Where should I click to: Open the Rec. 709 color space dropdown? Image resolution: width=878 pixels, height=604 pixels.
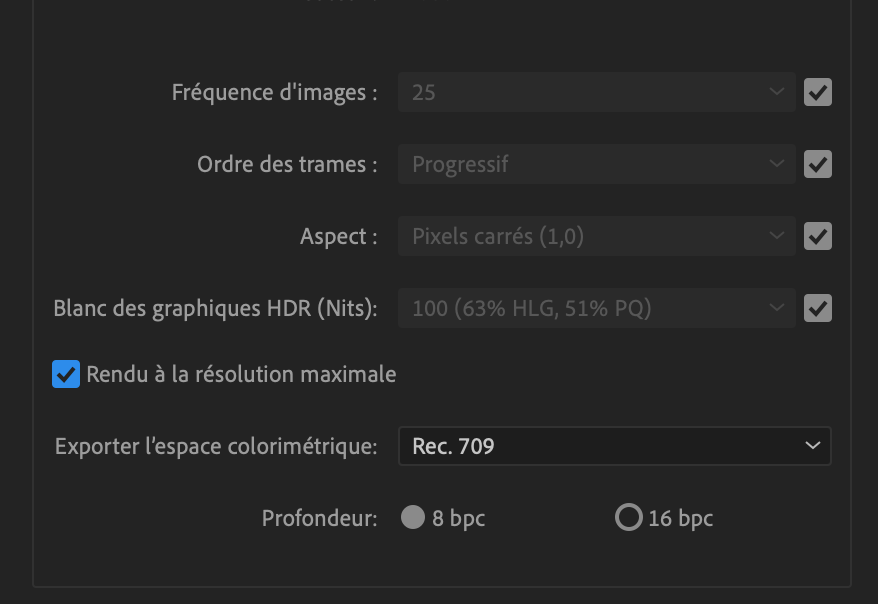[x=614, y=446]
